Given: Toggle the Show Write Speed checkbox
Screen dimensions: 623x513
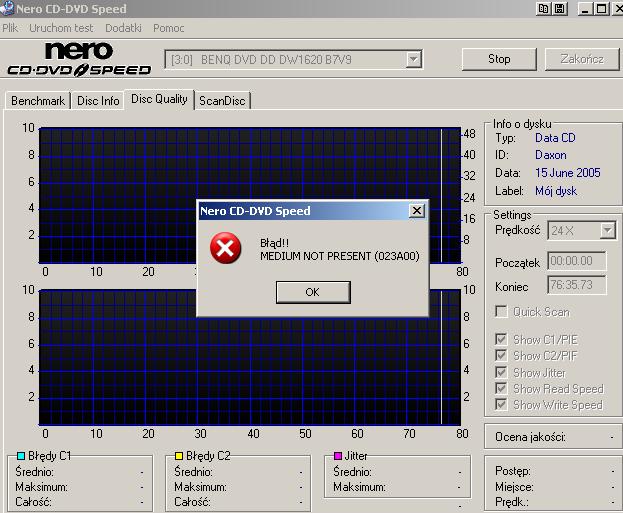Looking at the screenshot, I should coord(501,405).
